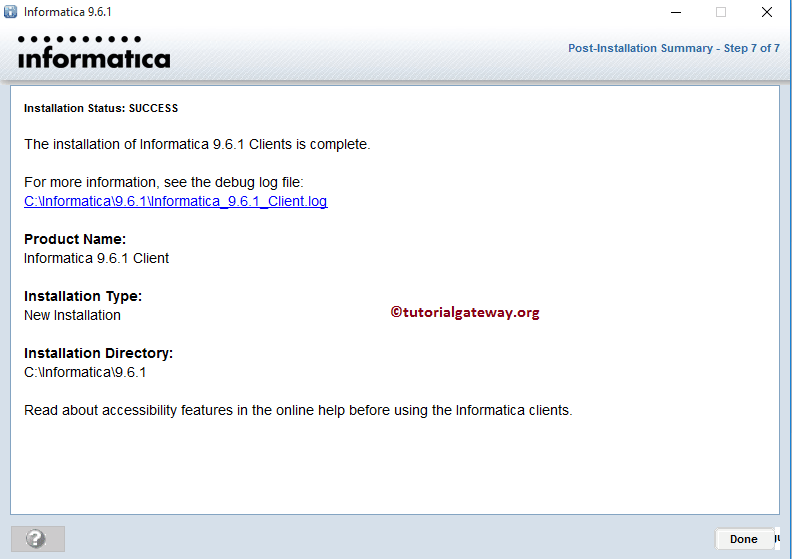Select the "C:\Informatica\9.6.1" directory path text

point(85,372)
